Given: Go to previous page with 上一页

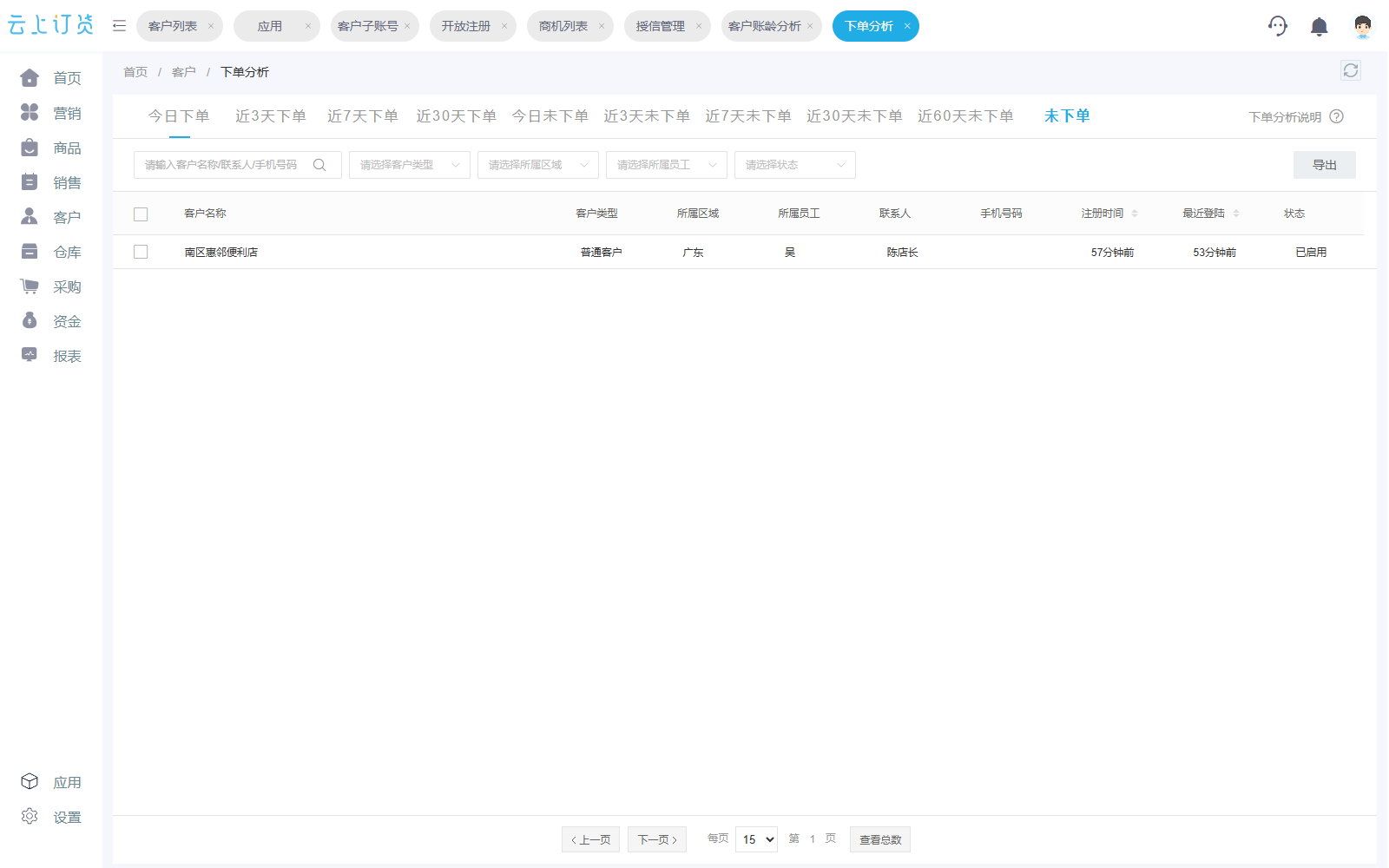Looking at the screenshot, I should tap(590, 839).
